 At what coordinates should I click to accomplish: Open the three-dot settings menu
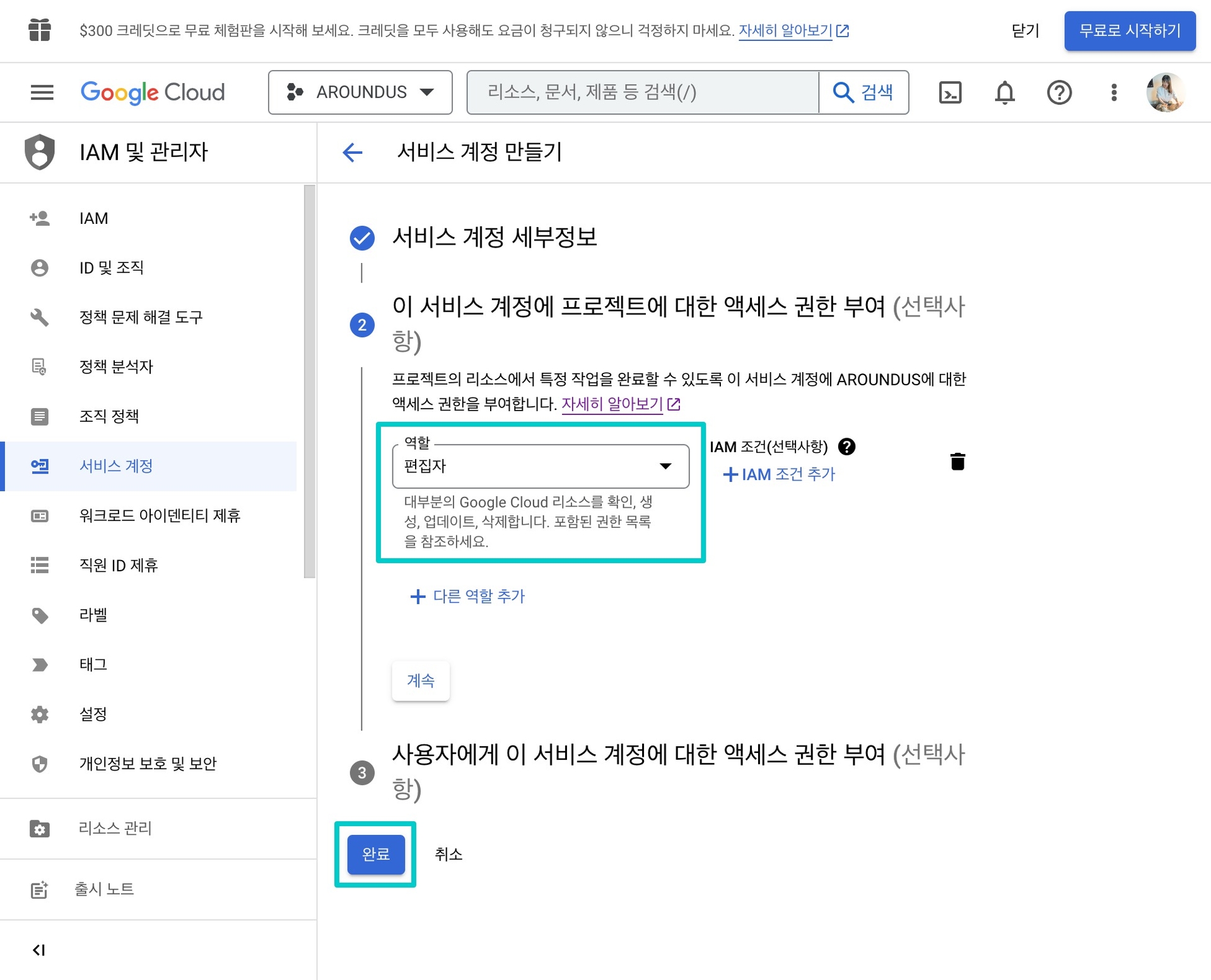(x=1114, y=93)
